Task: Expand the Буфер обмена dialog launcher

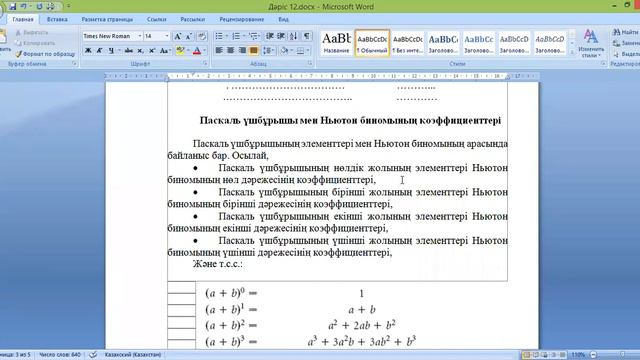Action: coord(74,64)
